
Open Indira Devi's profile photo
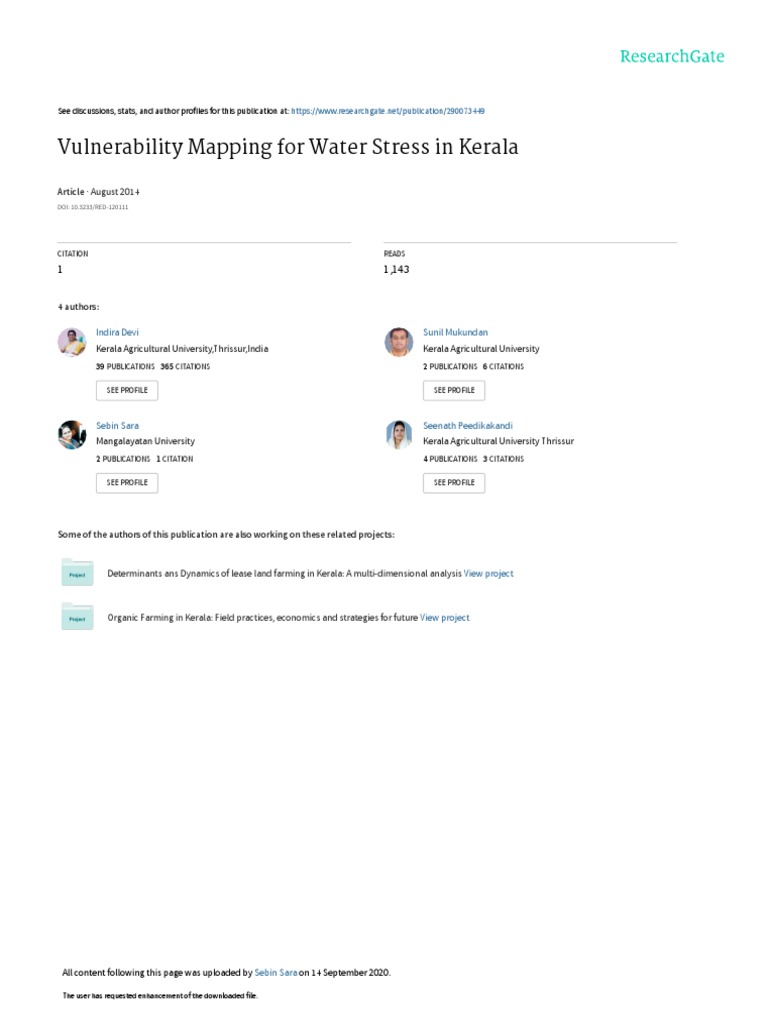coord(72,343)
